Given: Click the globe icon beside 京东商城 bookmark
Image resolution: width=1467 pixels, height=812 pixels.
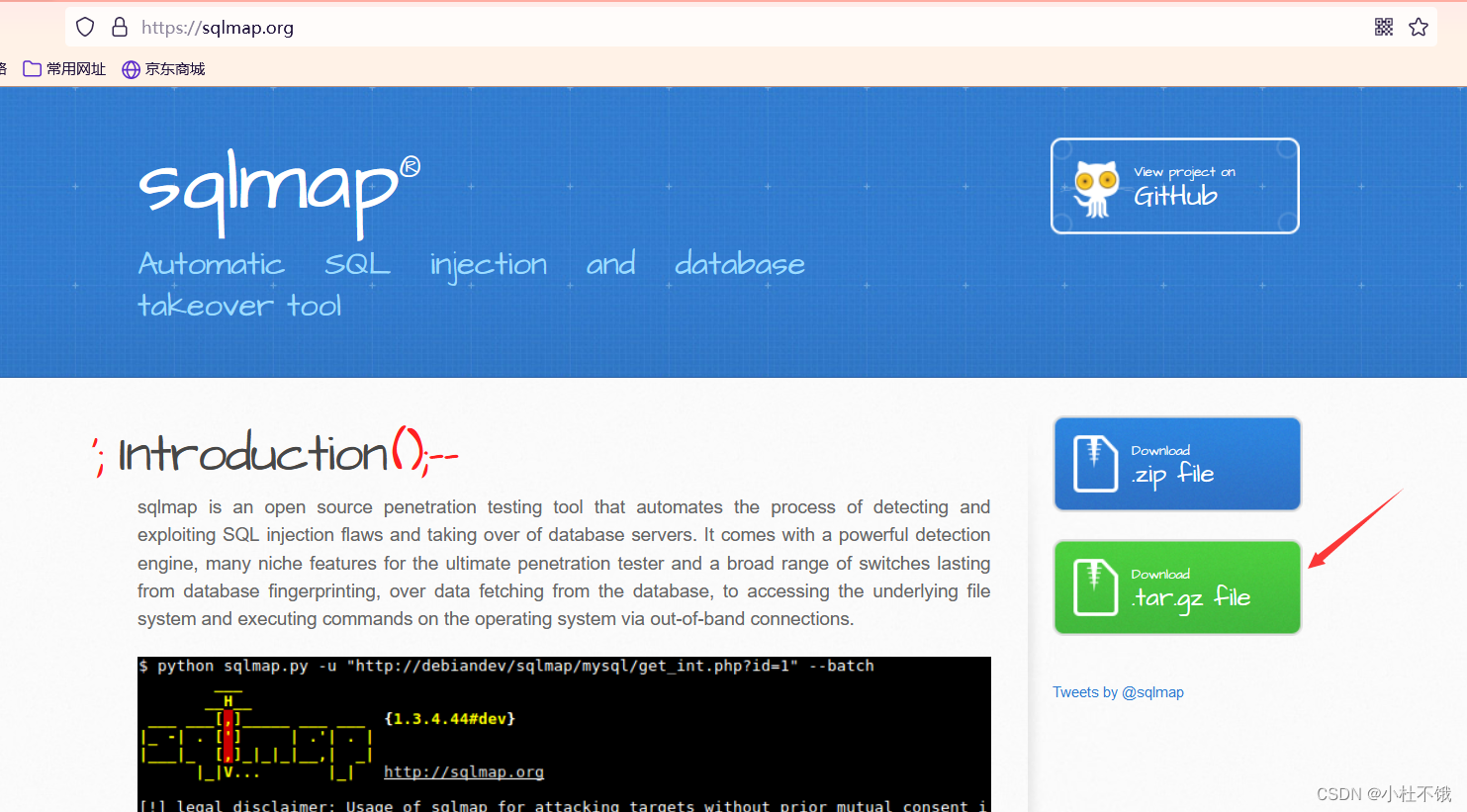Looking at the screenshot, I should (x=132, y=68).
